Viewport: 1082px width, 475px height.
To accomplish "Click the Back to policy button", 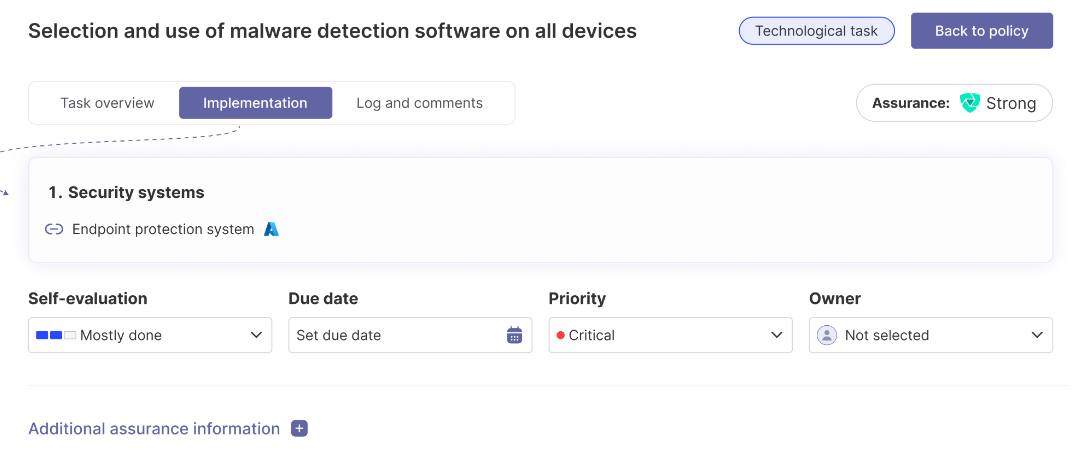I will click(x=981, y=31).
